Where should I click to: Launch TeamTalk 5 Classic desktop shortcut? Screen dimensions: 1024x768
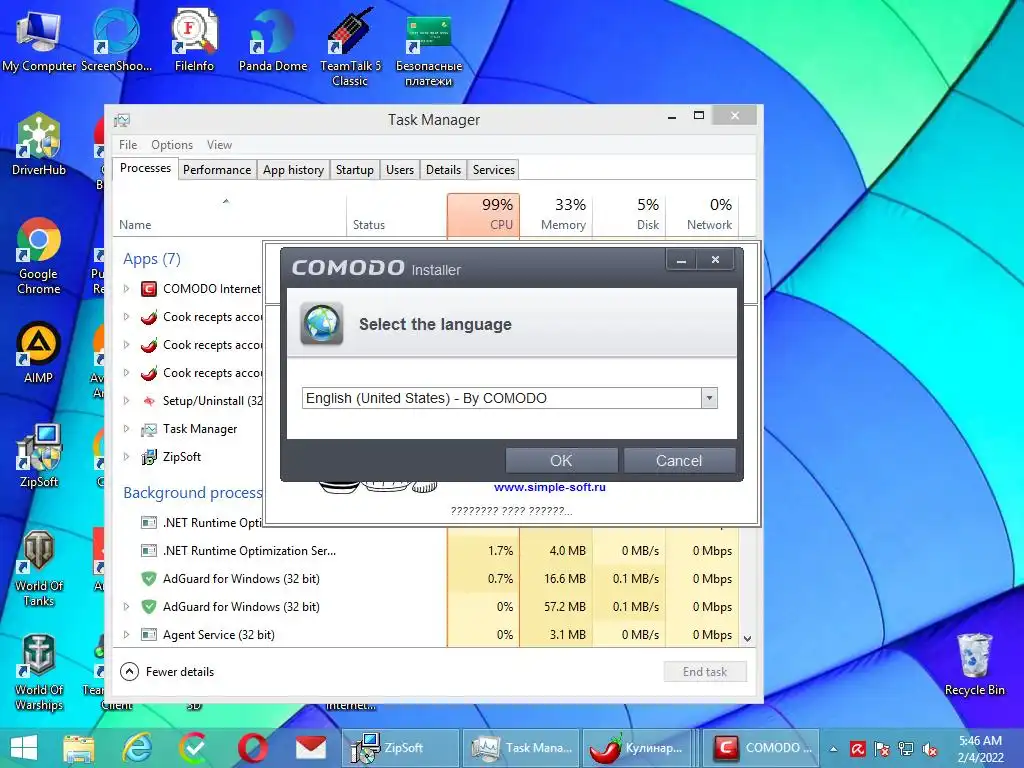point(350,47)
